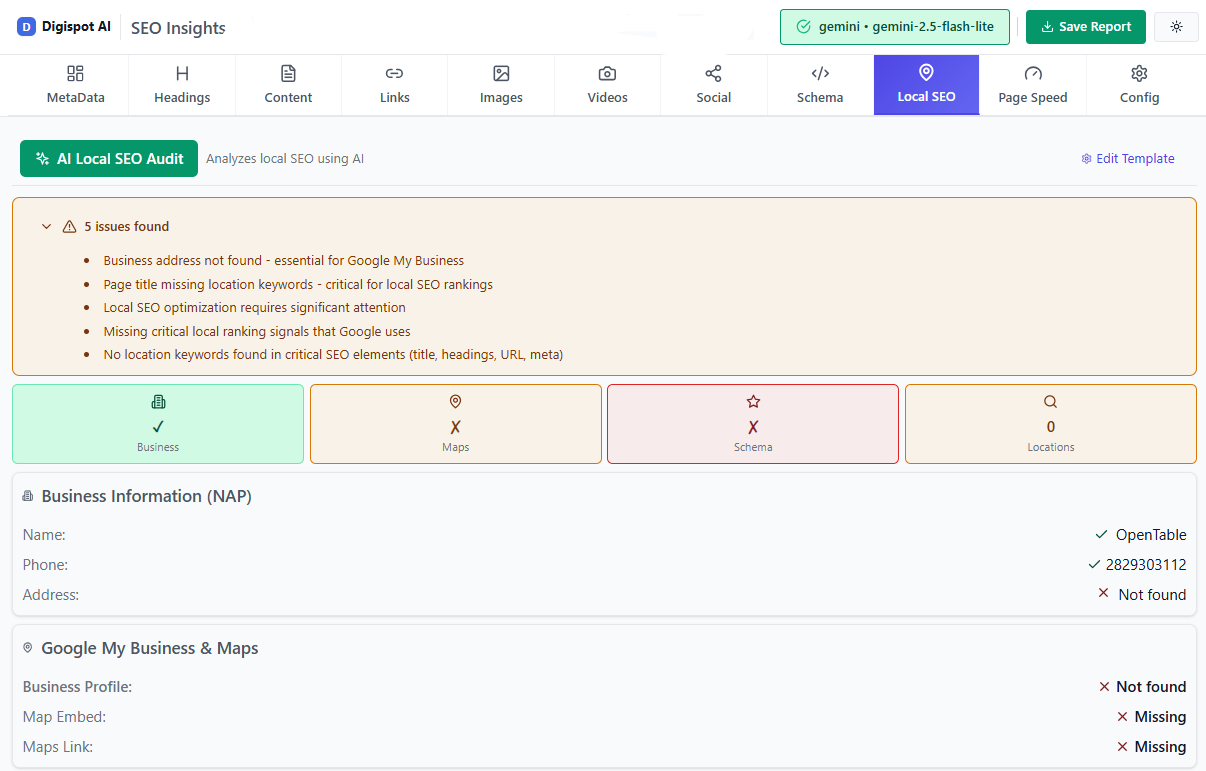Open the MetaData tab icon

click(75, 73)
